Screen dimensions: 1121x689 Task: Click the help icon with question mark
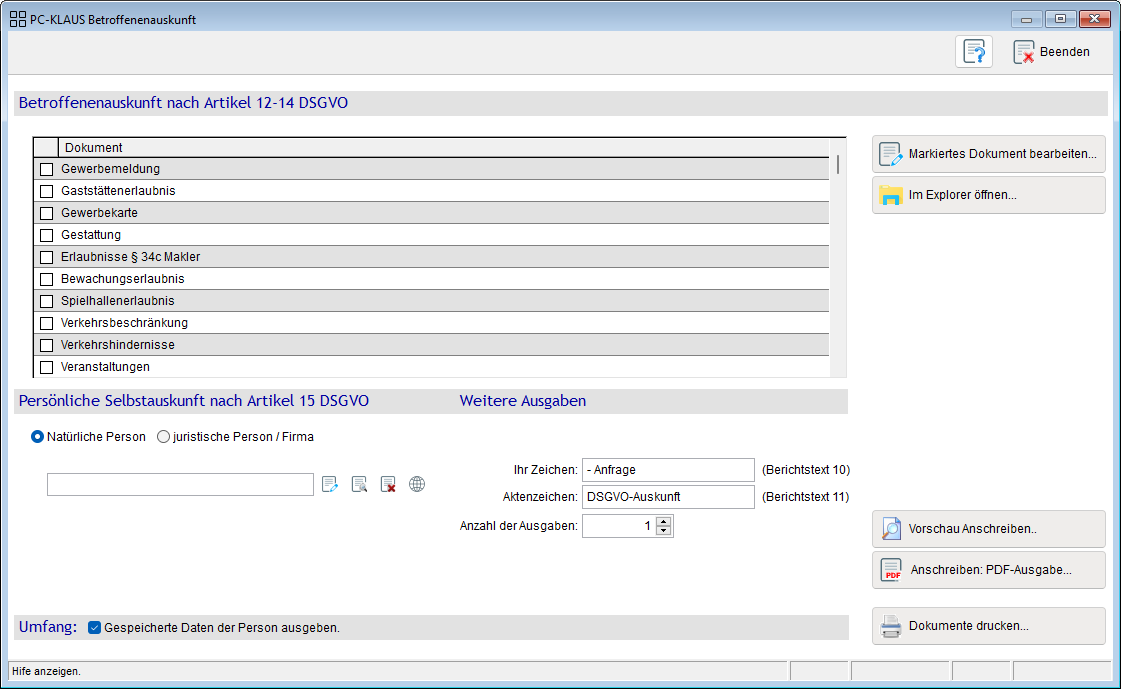[x=973, y=52]
